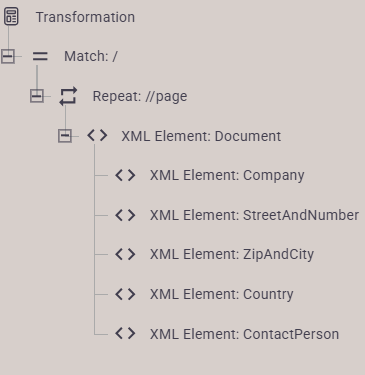Select 'XML Element: ContactPerson' item
365x375 pixels.
click(244, 334)
